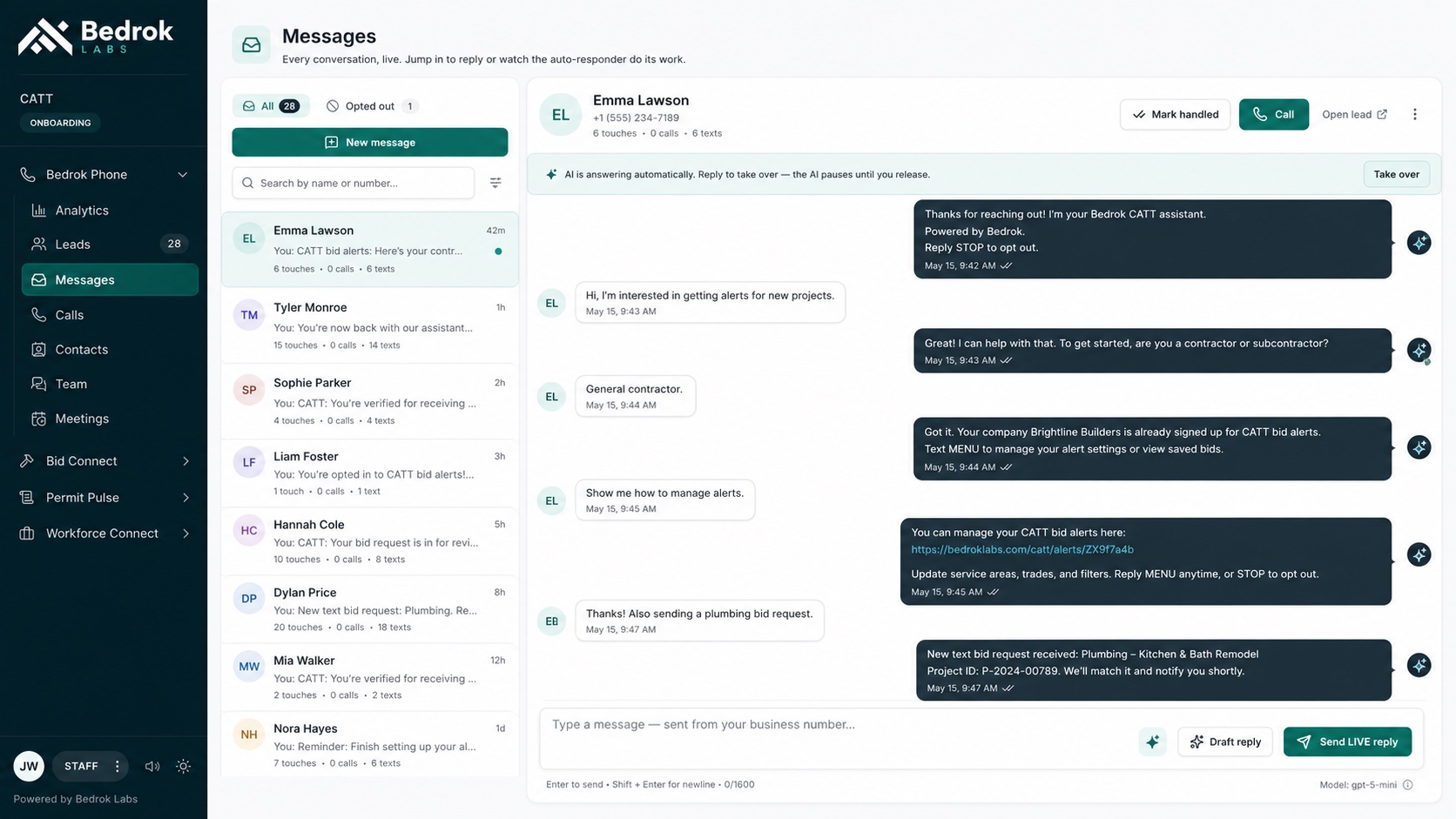The width and height of the screenshot is (1456, 819).
Task: Click the AI sparkle button in composer
Action: 1152,742
